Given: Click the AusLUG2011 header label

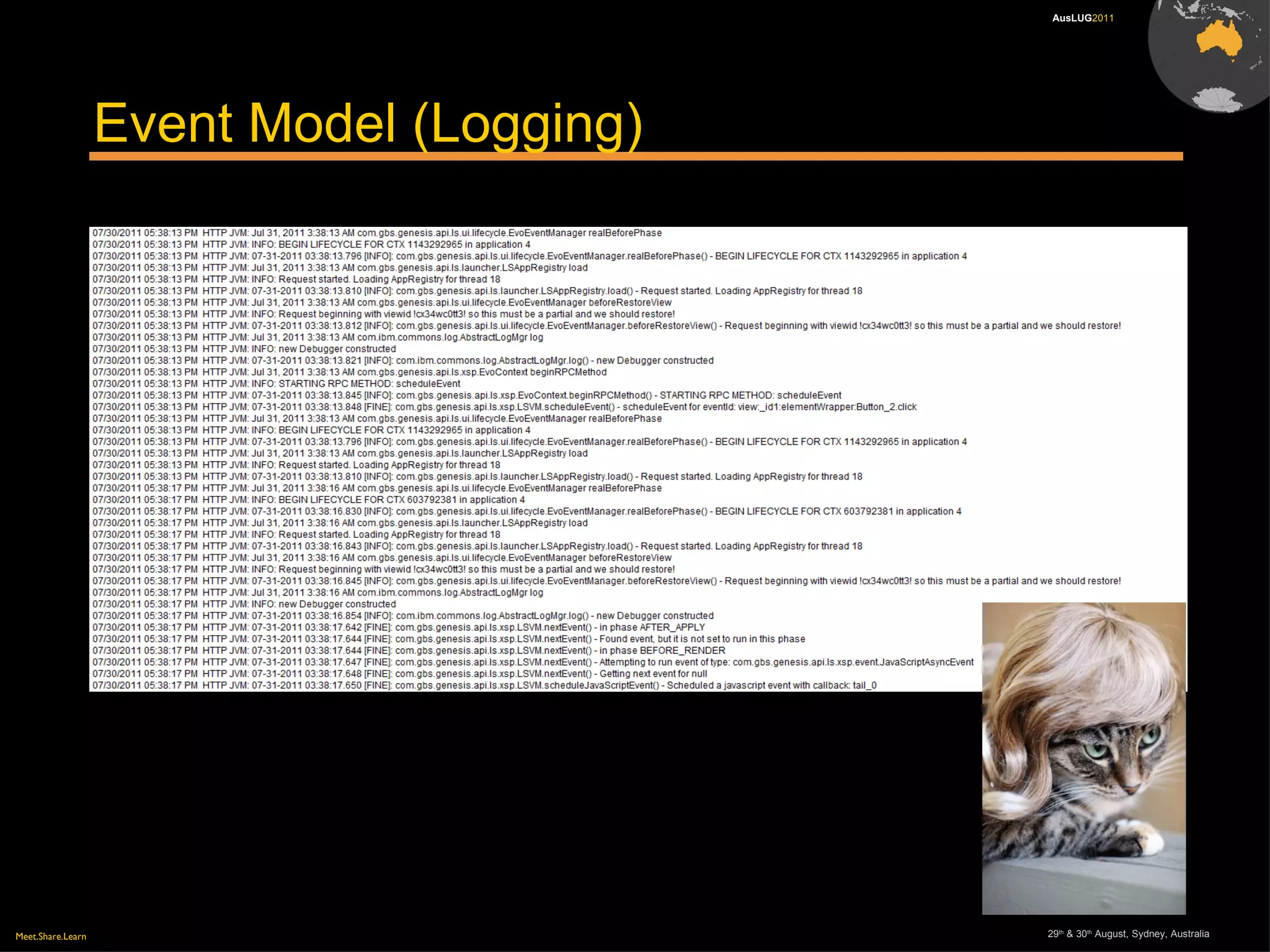Looking at the screenshot, I should (1083, 18).
